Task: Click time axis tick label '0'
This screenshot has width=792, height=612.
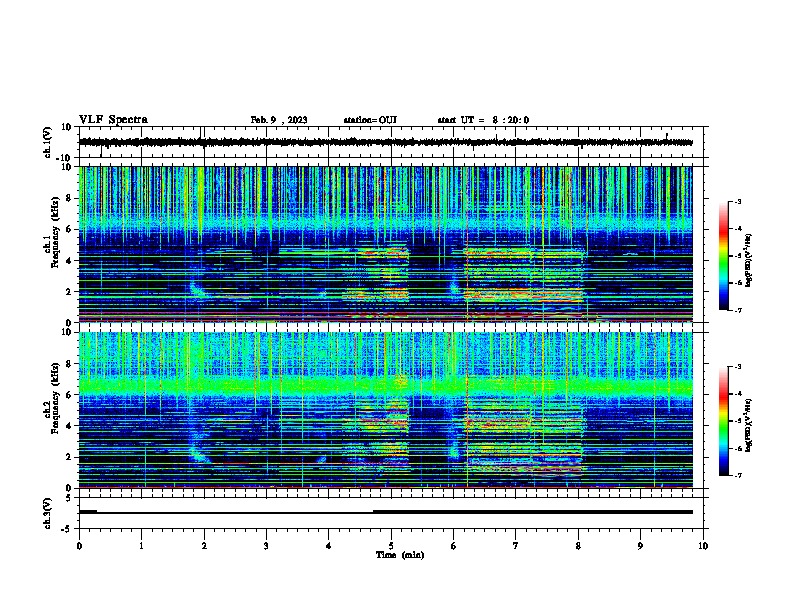Action: point(79,546)
